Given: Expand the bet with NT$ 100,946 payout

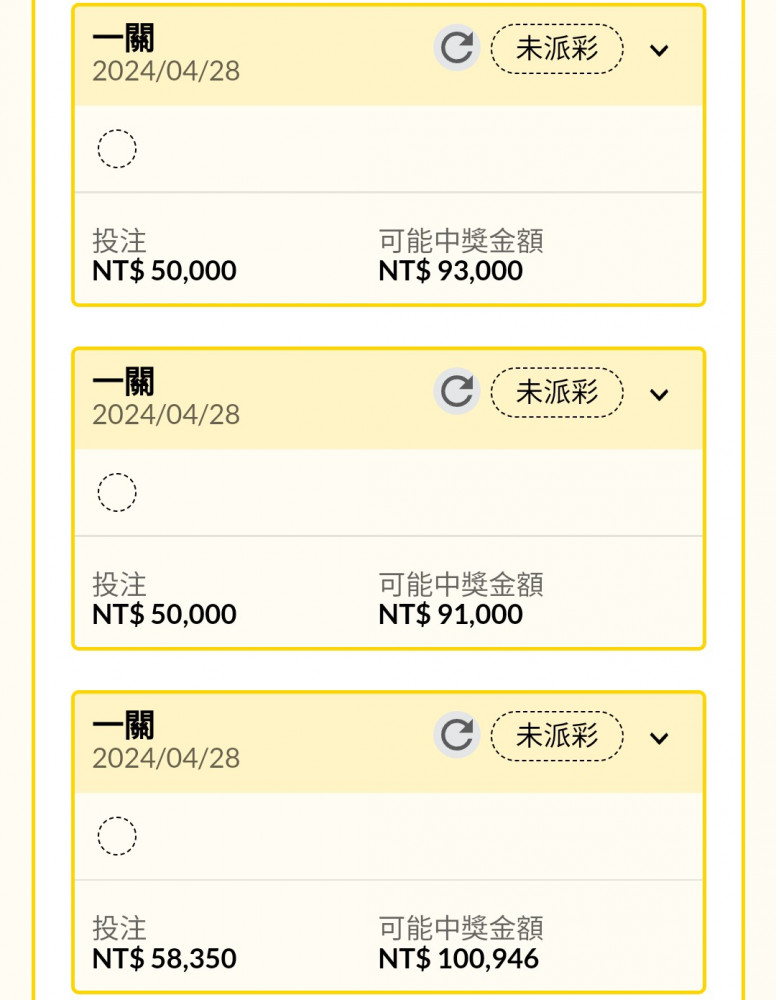Looking at the screenshot, I should pos(659,739).
